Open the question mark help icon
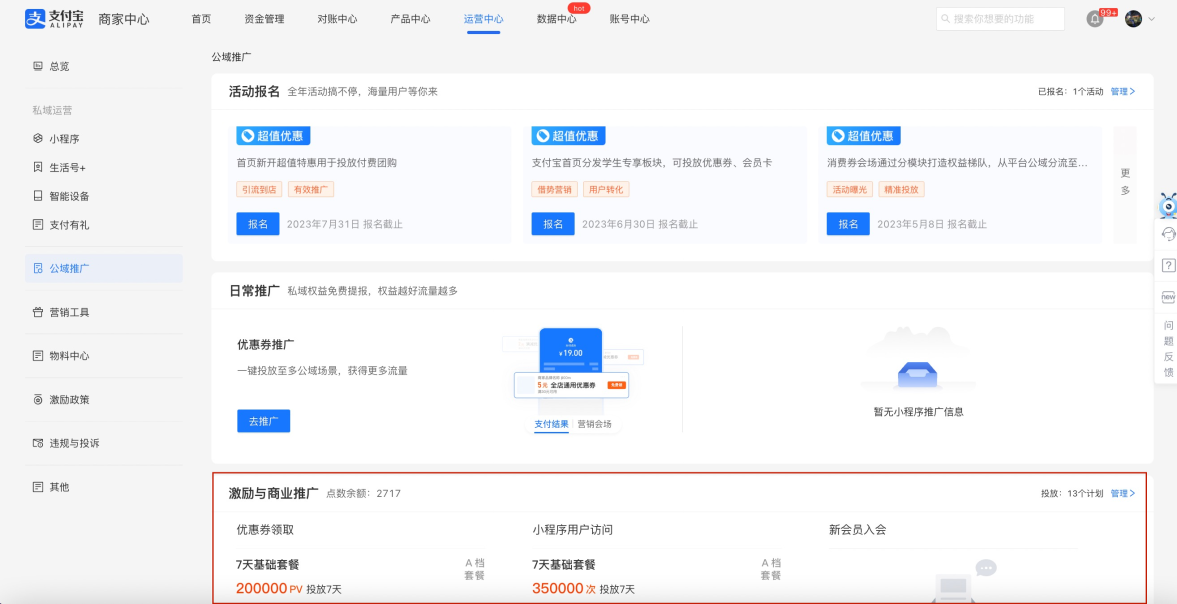 [1168, 265]
